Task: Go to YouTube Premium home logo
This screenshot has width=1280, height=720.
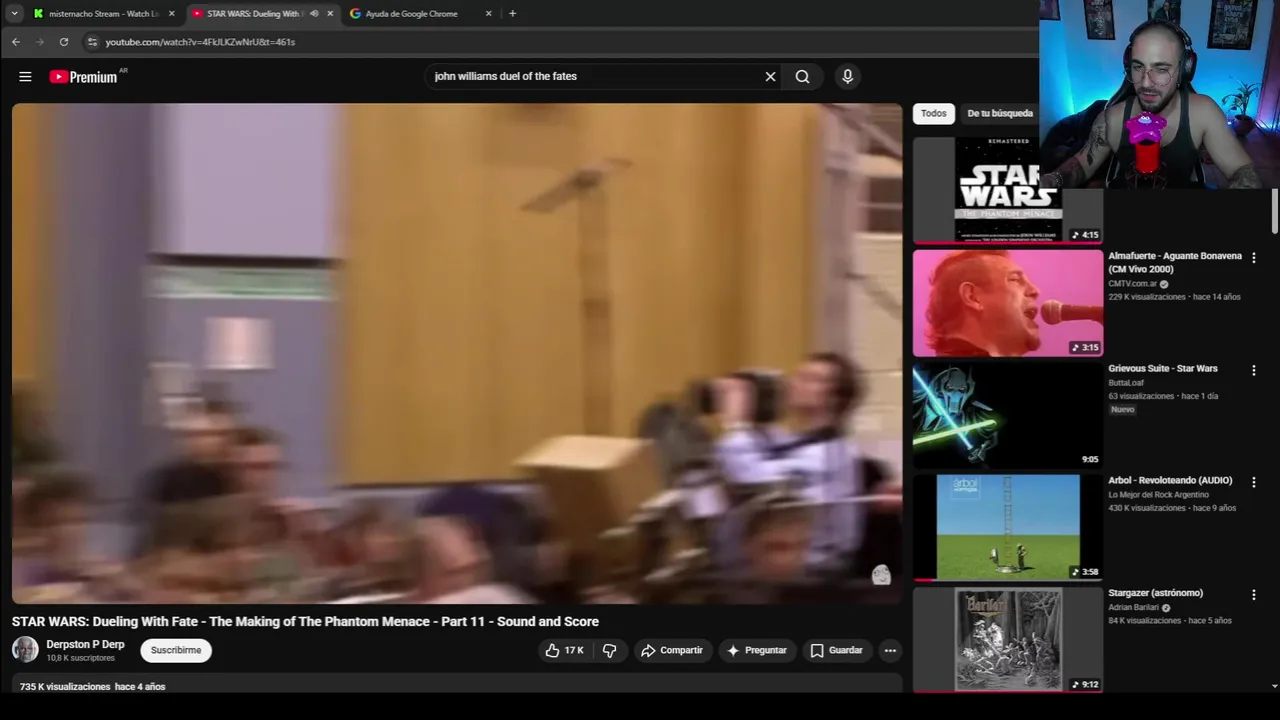Action: pos(84,77)
